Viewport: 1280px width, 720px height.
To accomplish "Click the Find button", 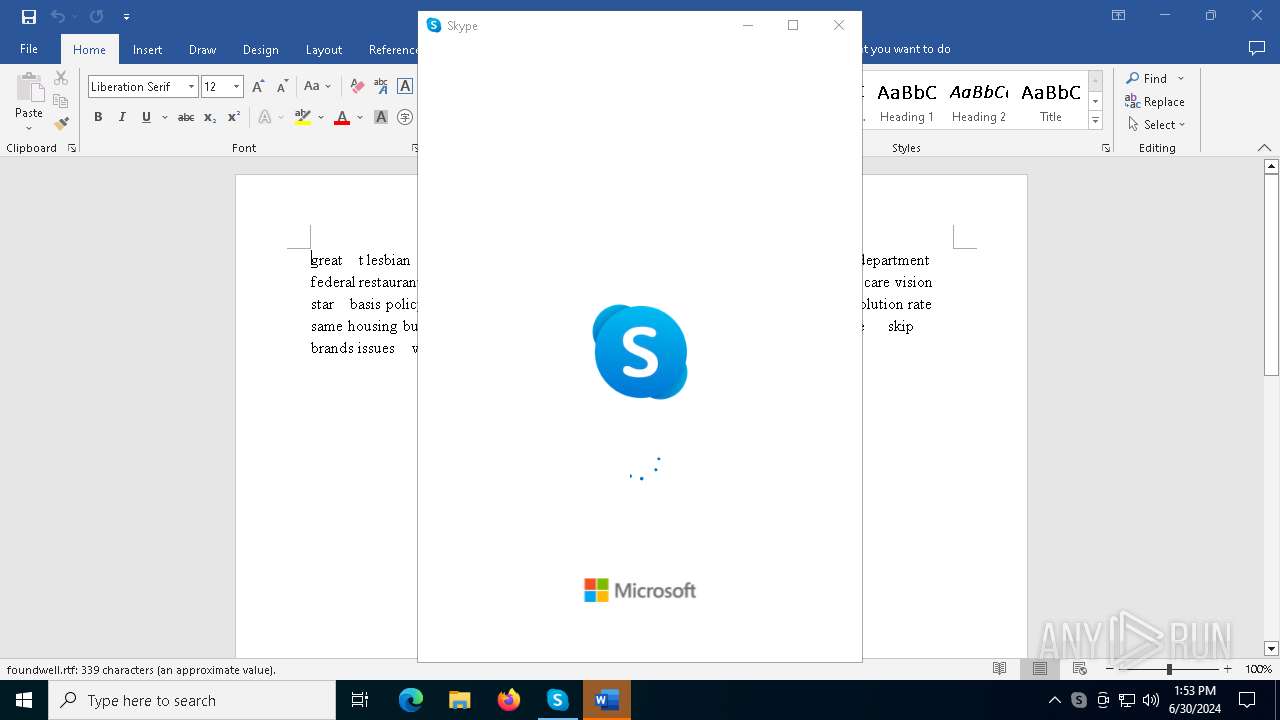I will click(x=1147, y=79).
